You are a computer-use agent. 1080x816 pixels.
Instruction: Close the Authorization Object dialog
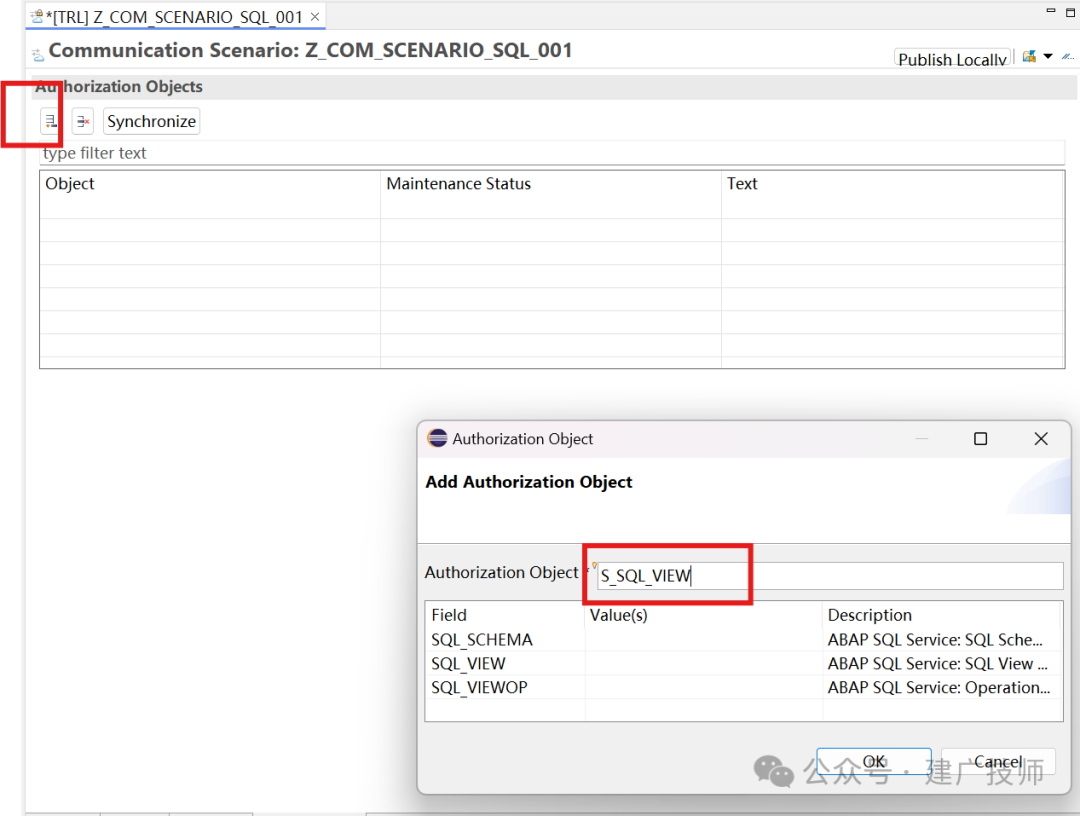point(1041,439)
